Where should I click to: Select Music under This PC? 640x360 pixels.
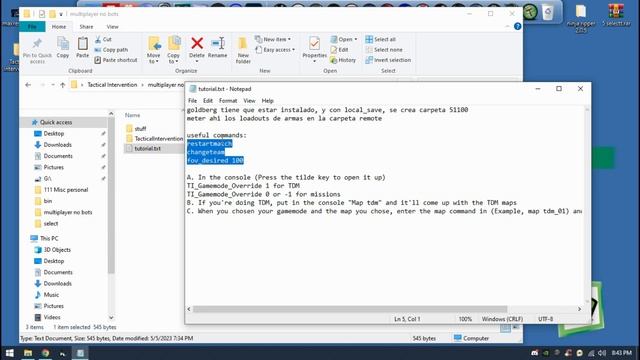pyautogui.click(x=51, y=295)
